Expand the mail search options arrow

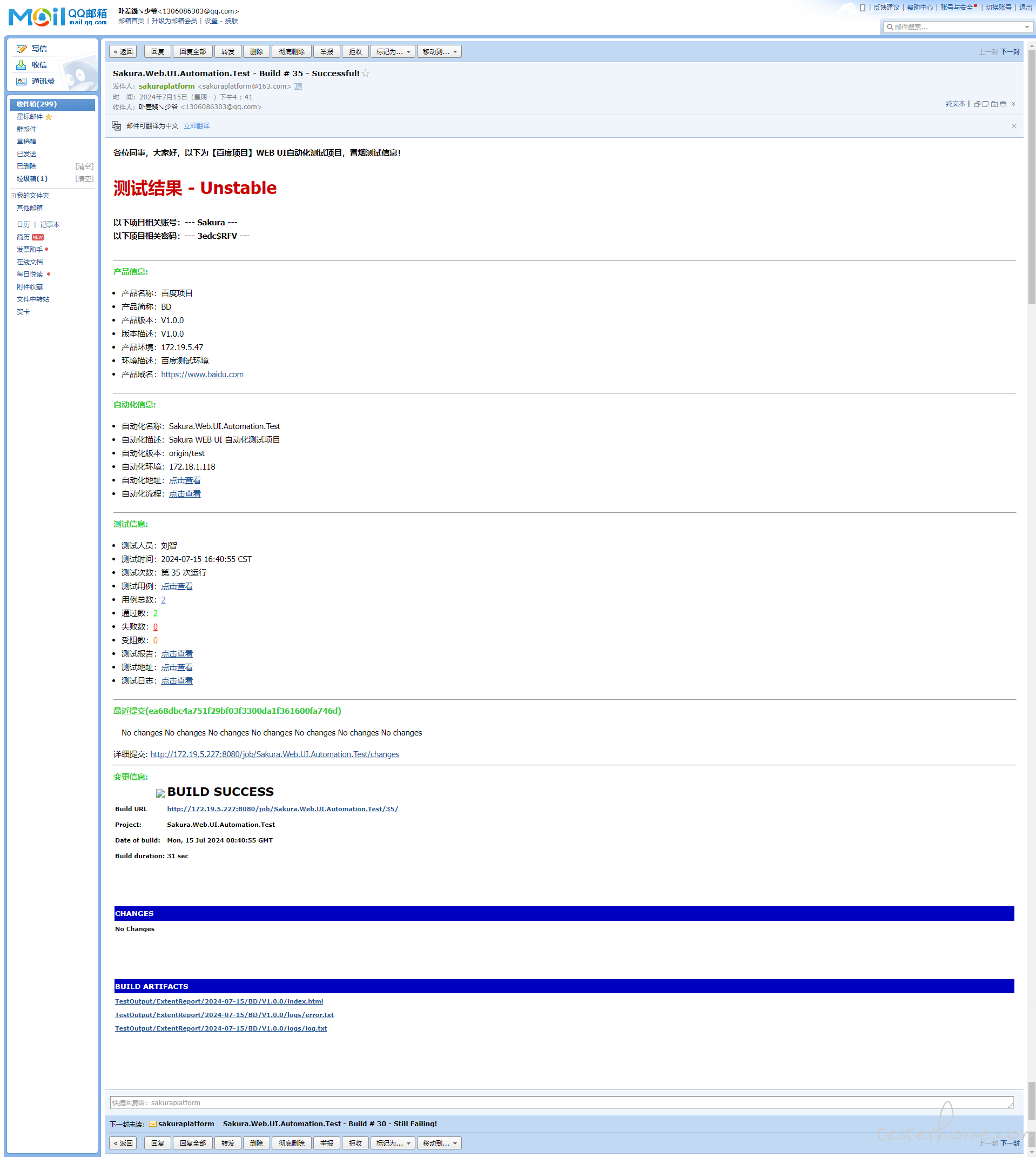tap(1026, 27)
